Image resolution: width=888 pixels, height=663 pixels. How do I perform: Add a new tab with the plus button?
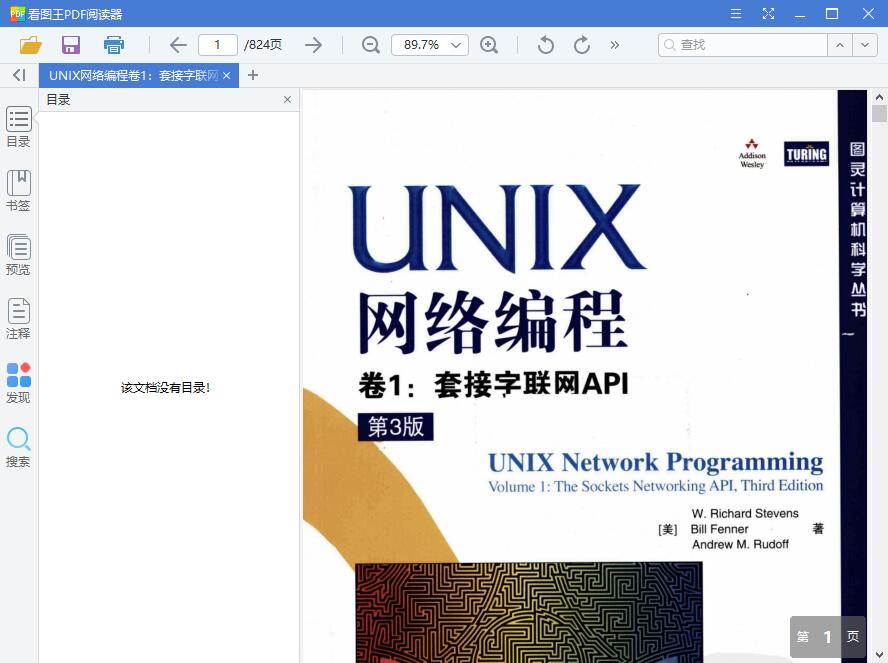coord(253,75)
